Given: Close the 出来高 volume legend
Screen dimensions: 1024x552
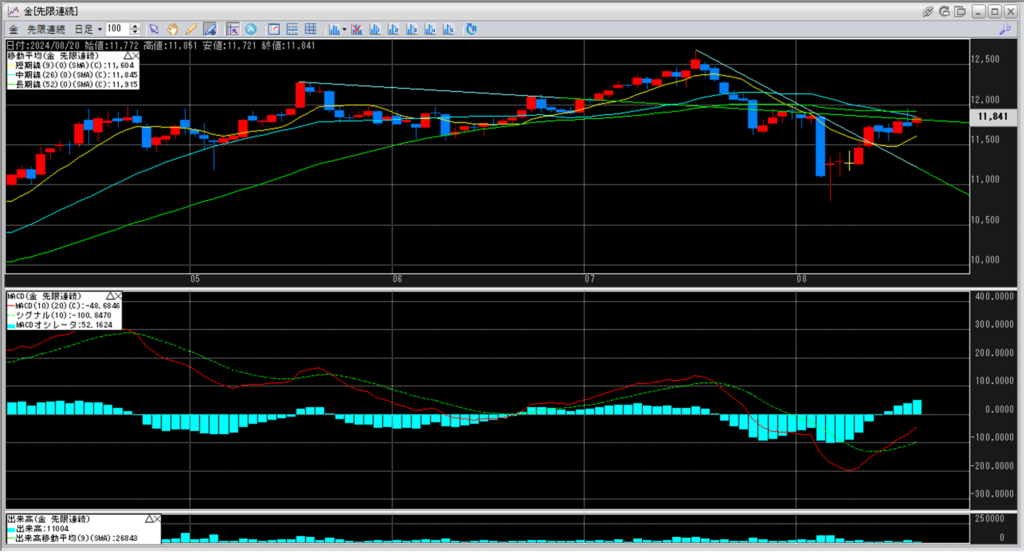Looking at the screenshot, I should pos(157,519).
